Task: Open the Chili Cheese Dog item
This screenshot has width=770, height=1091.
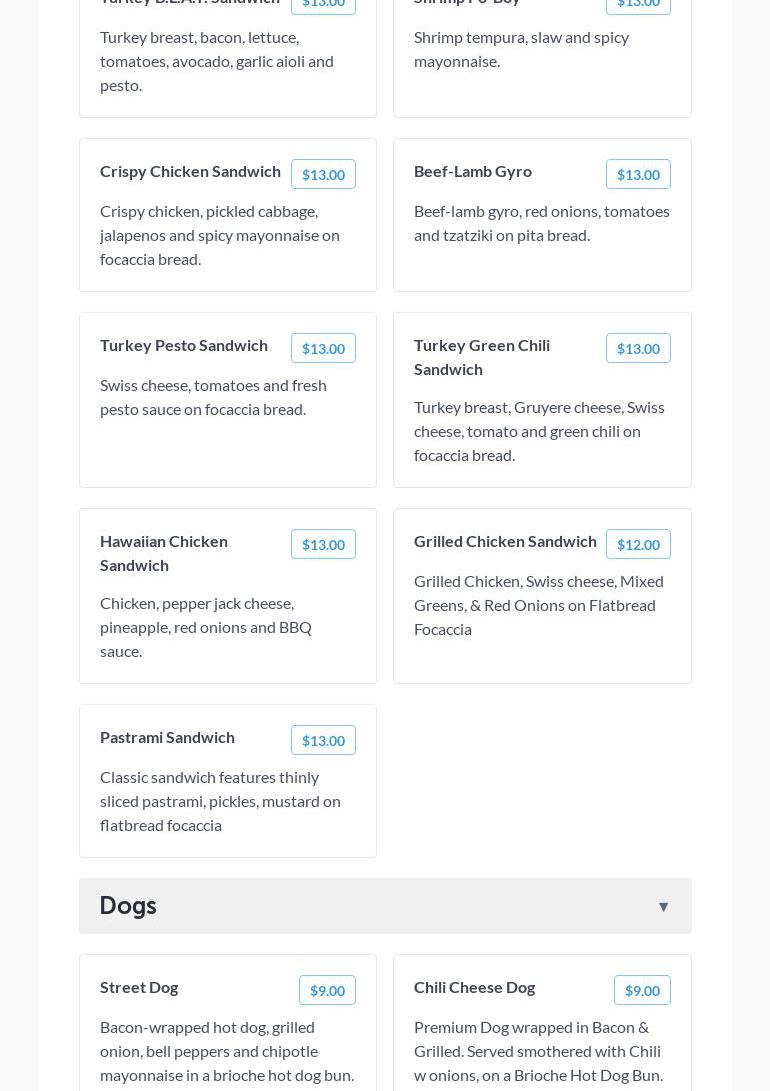Action: 474,987
